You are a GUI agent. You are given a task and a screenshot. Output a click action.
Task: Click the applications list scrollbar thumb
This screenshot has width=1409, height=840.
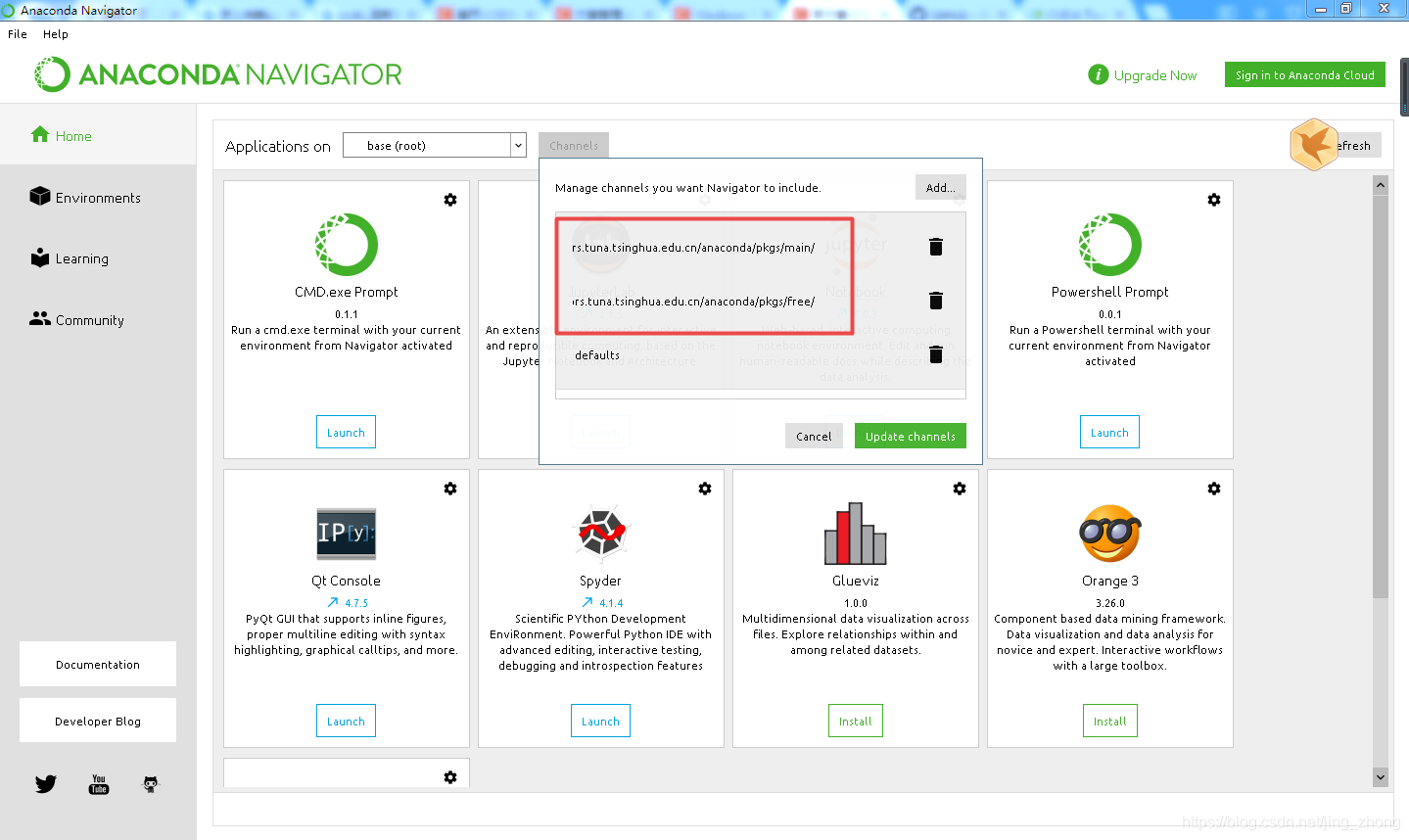click(x=1381, y=397)
